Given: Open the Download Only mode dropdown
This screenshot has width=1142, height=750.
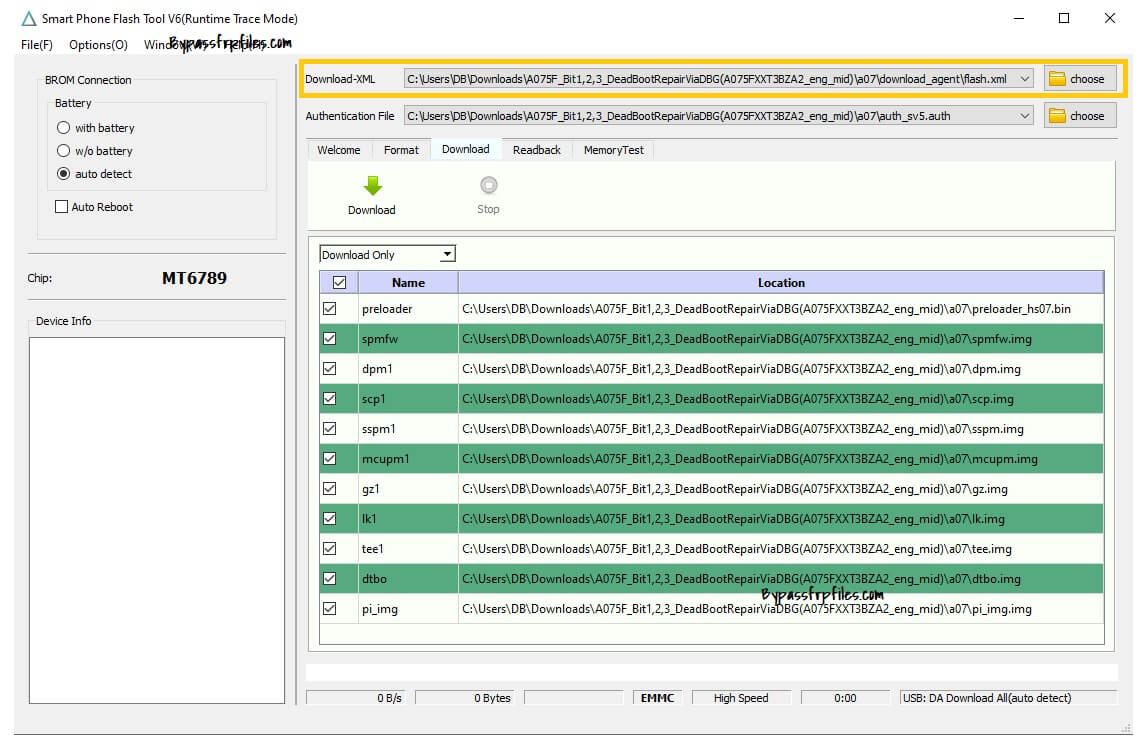Looking at the screenshot, I should 447,255.
